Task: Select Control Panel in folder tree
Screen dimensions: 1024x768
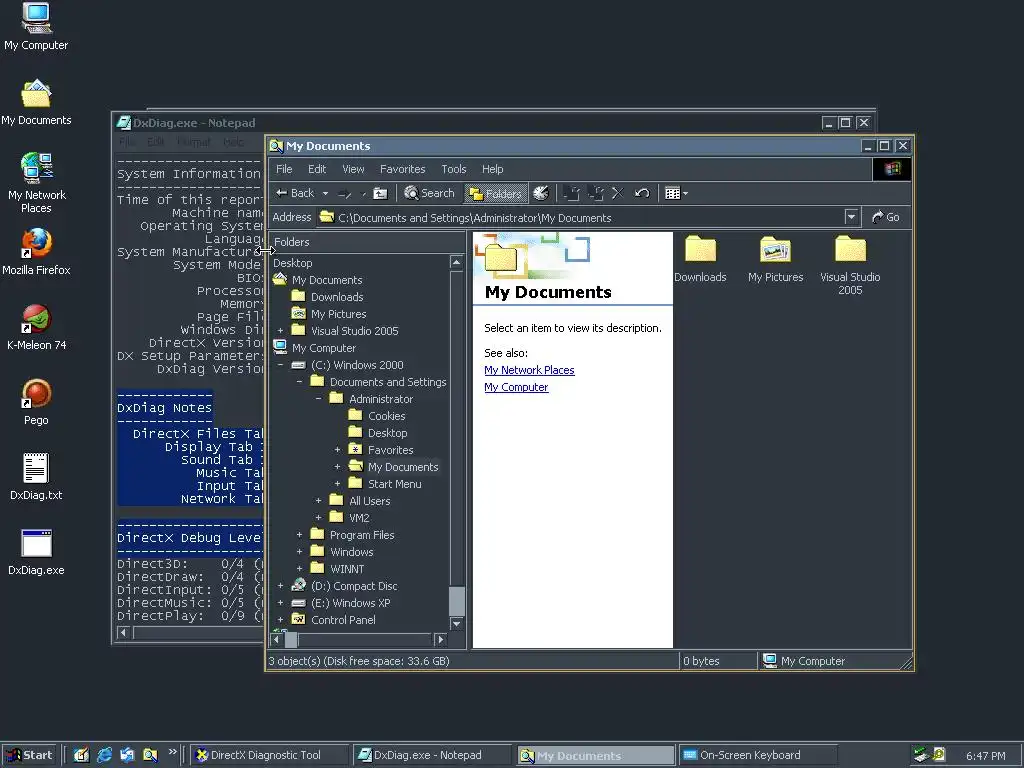Action: click(x=343, y=620)
